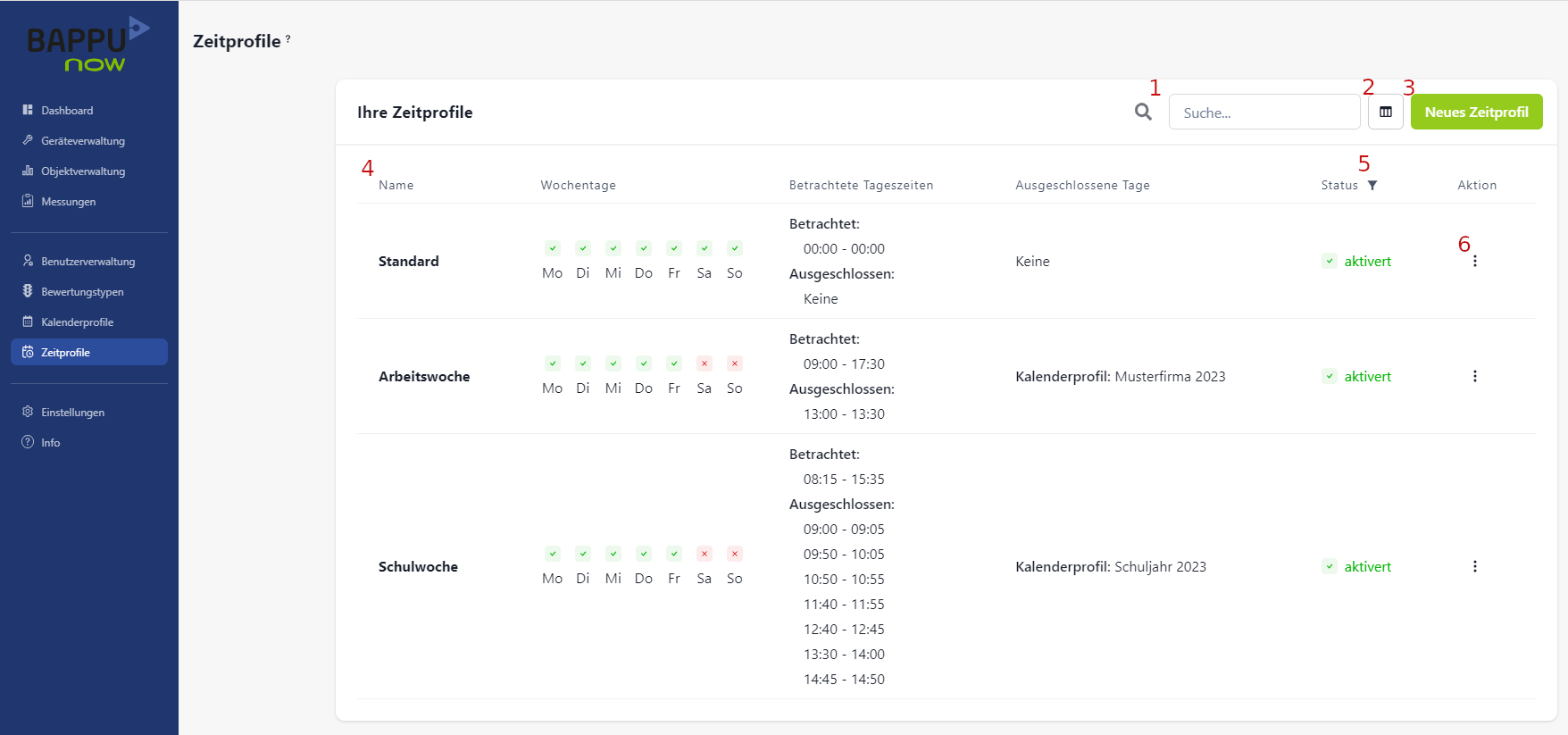Viewport: 1568px width, 735px height.
Task: Open Kalenderprofile in the sidebar
Action: click(89, 322)
